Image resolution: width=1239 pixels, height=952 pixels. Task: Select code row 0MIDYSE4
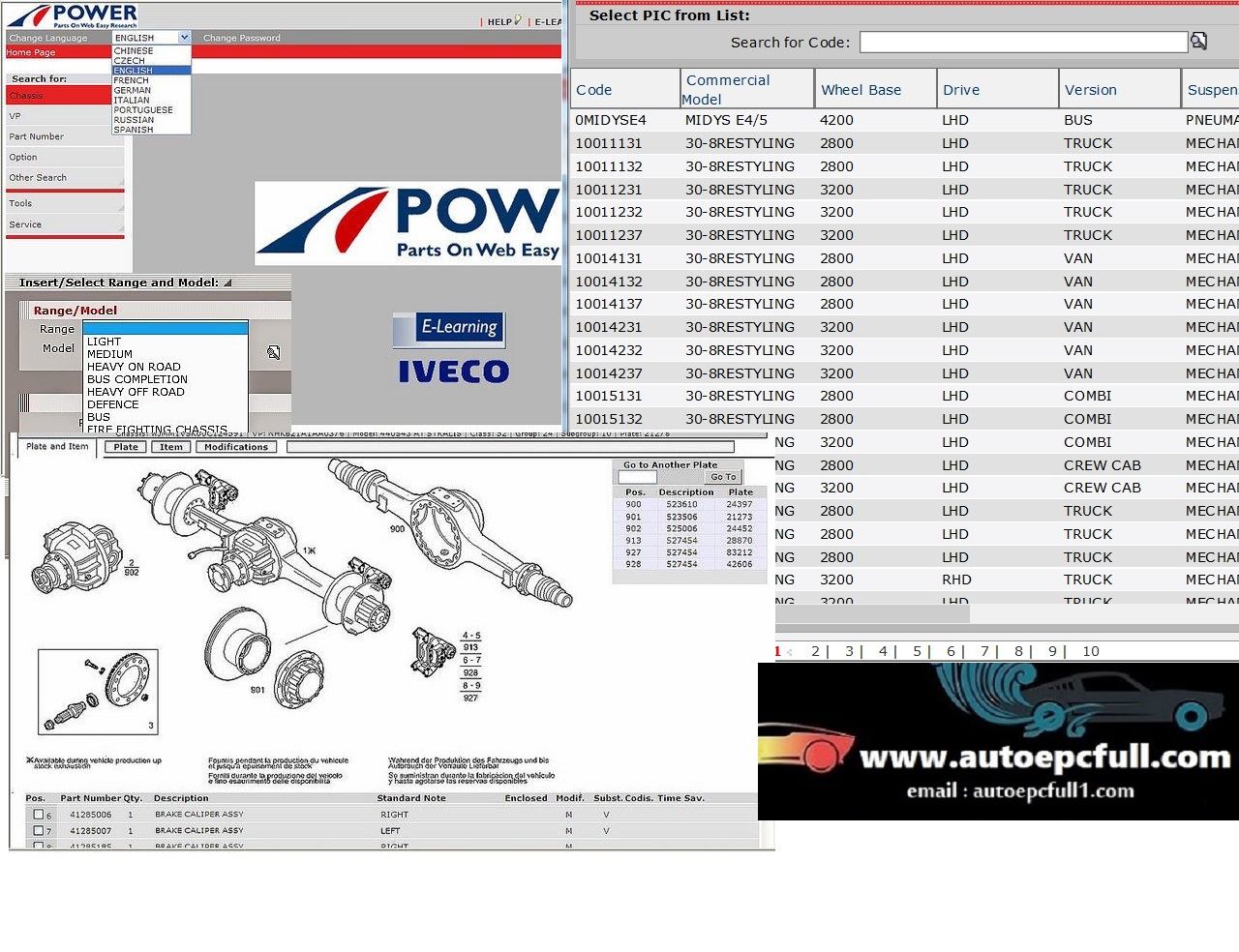(905, 120)
